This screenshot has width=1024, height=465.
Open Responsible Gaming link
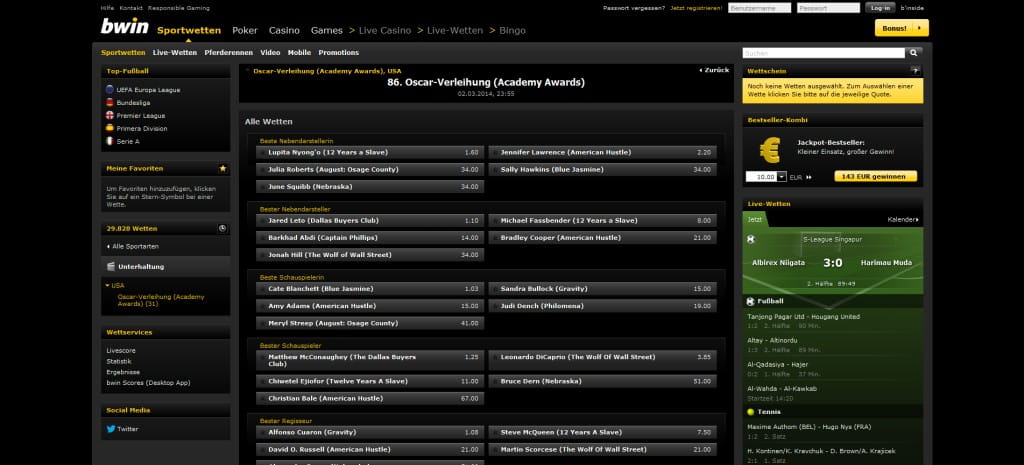pos(179,8)
